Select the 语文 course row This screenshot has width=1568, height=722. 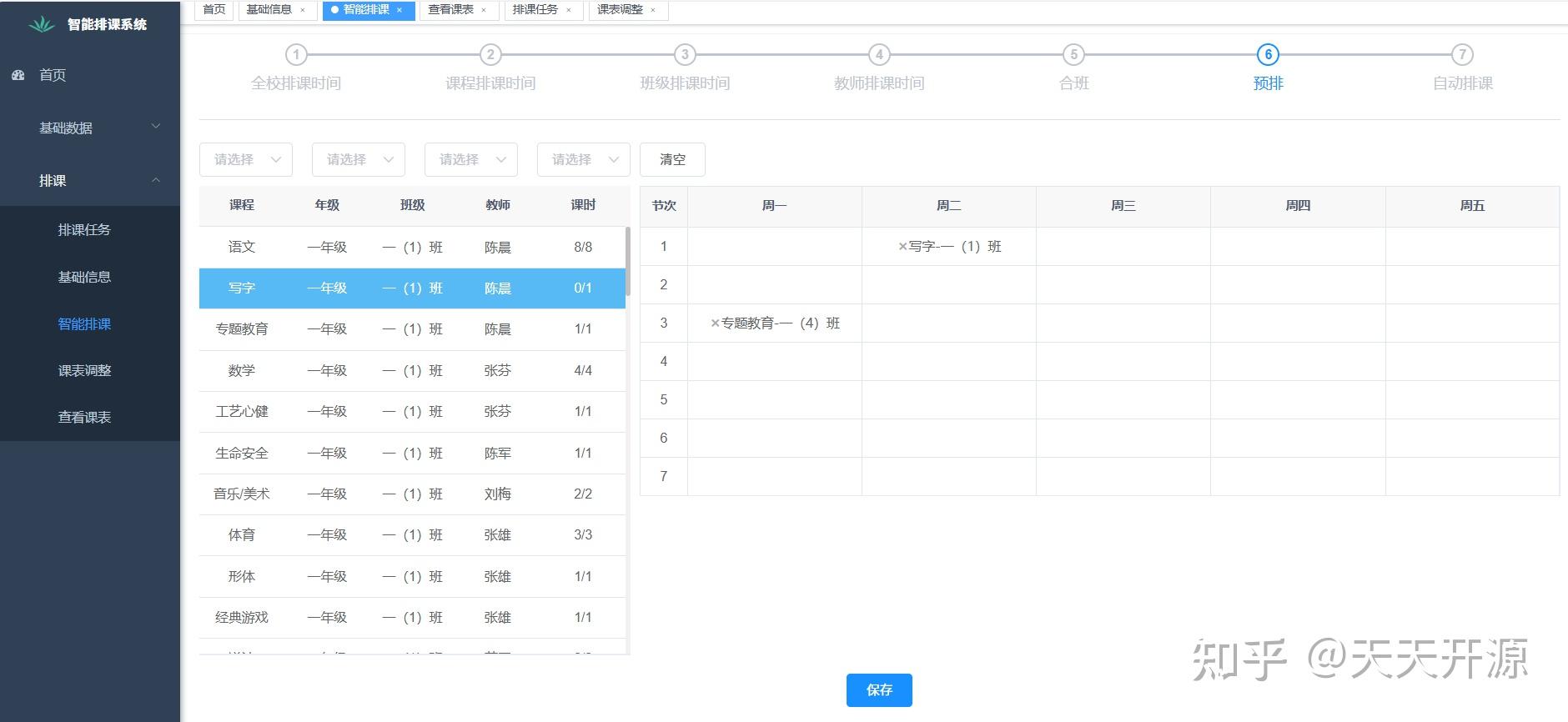pos(412,248)
